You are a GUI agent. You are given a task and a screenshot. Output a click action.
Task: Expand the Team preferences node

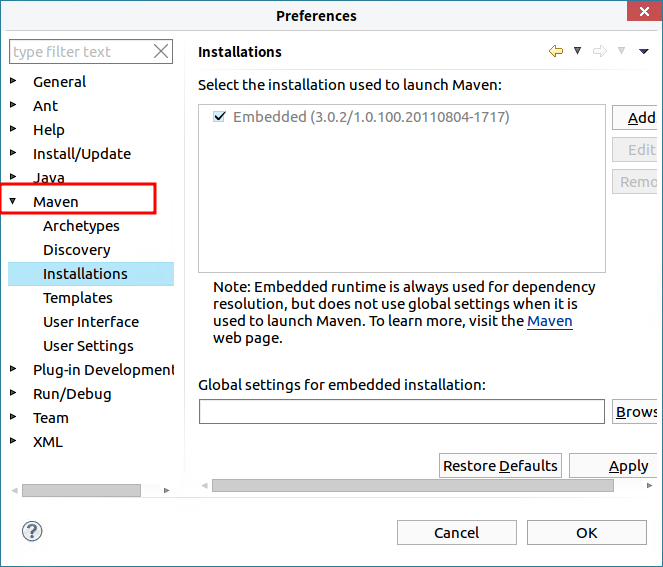[x=13, y=417]
